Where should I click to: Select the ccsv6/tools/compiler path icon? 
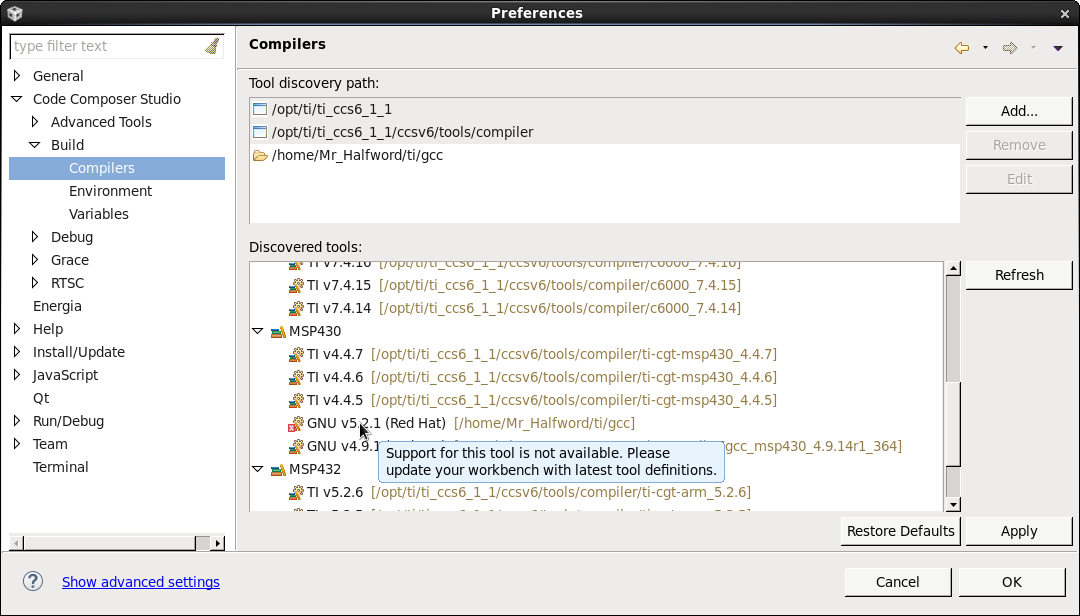click(x=260, y=132)
